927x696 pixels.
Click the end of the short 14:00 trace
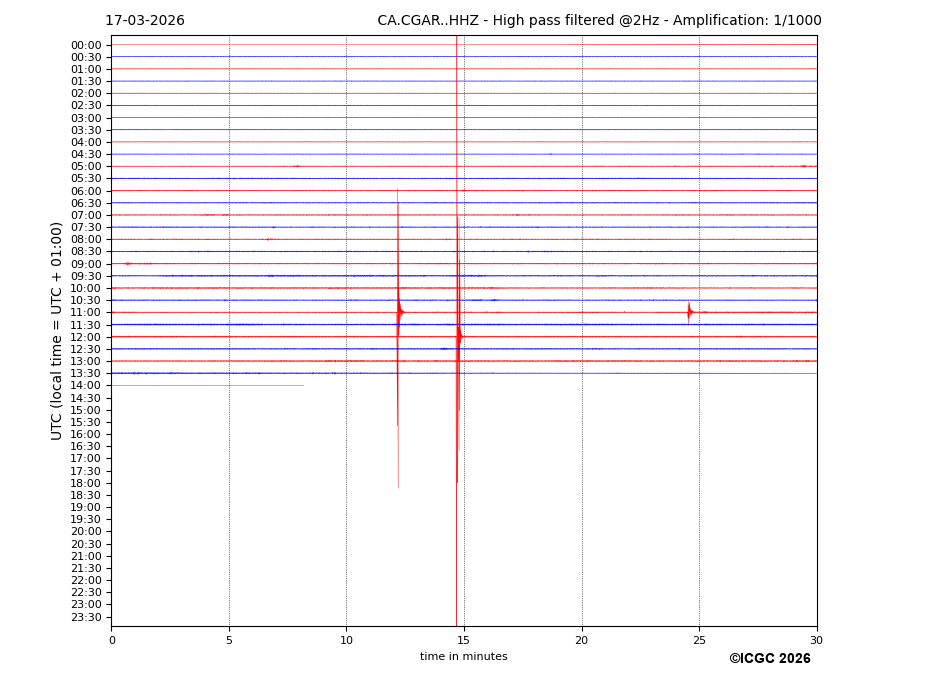pos(303,385)
